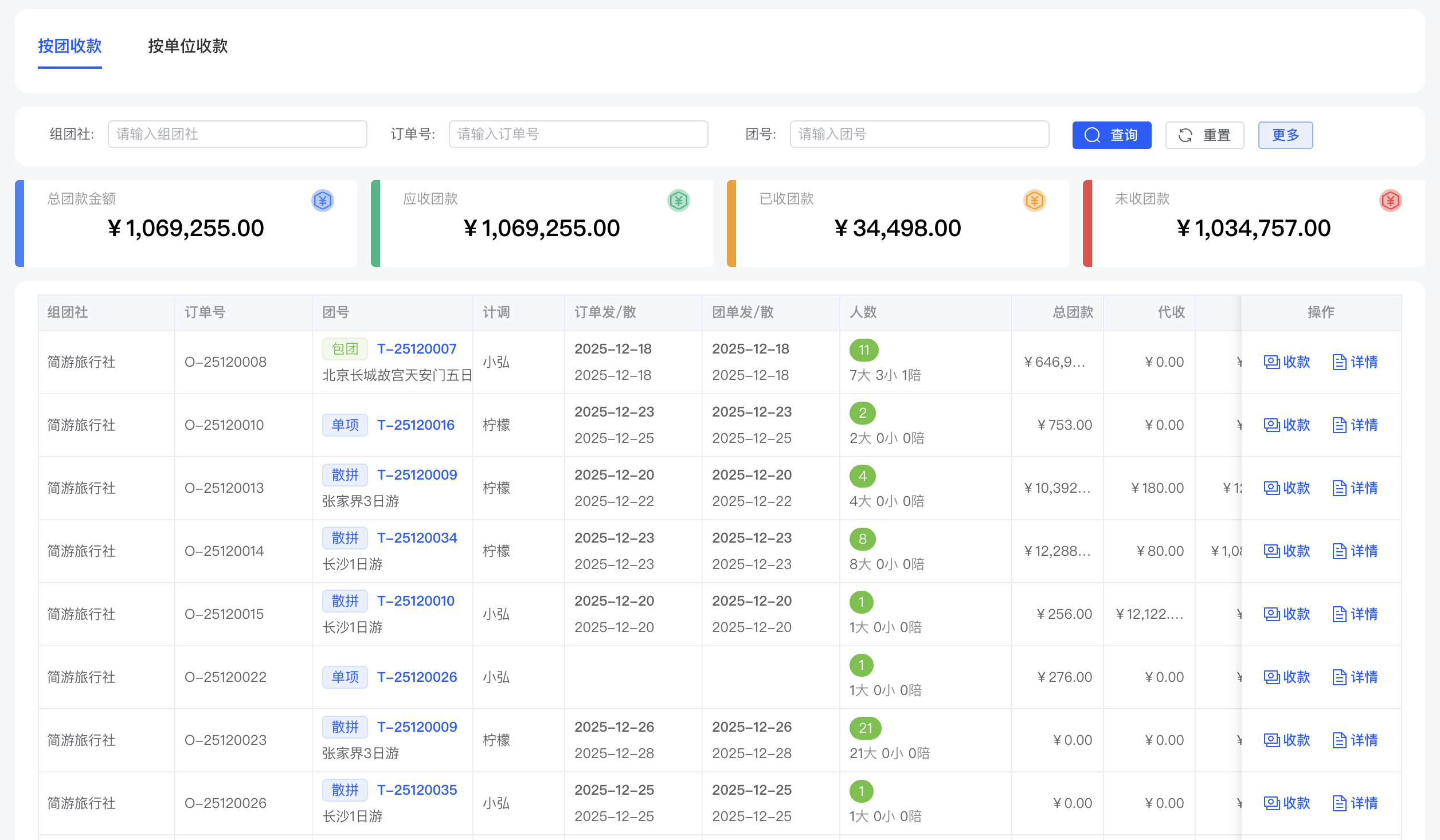Open 详情 icon for order O-25120023

coord(1339,740)
